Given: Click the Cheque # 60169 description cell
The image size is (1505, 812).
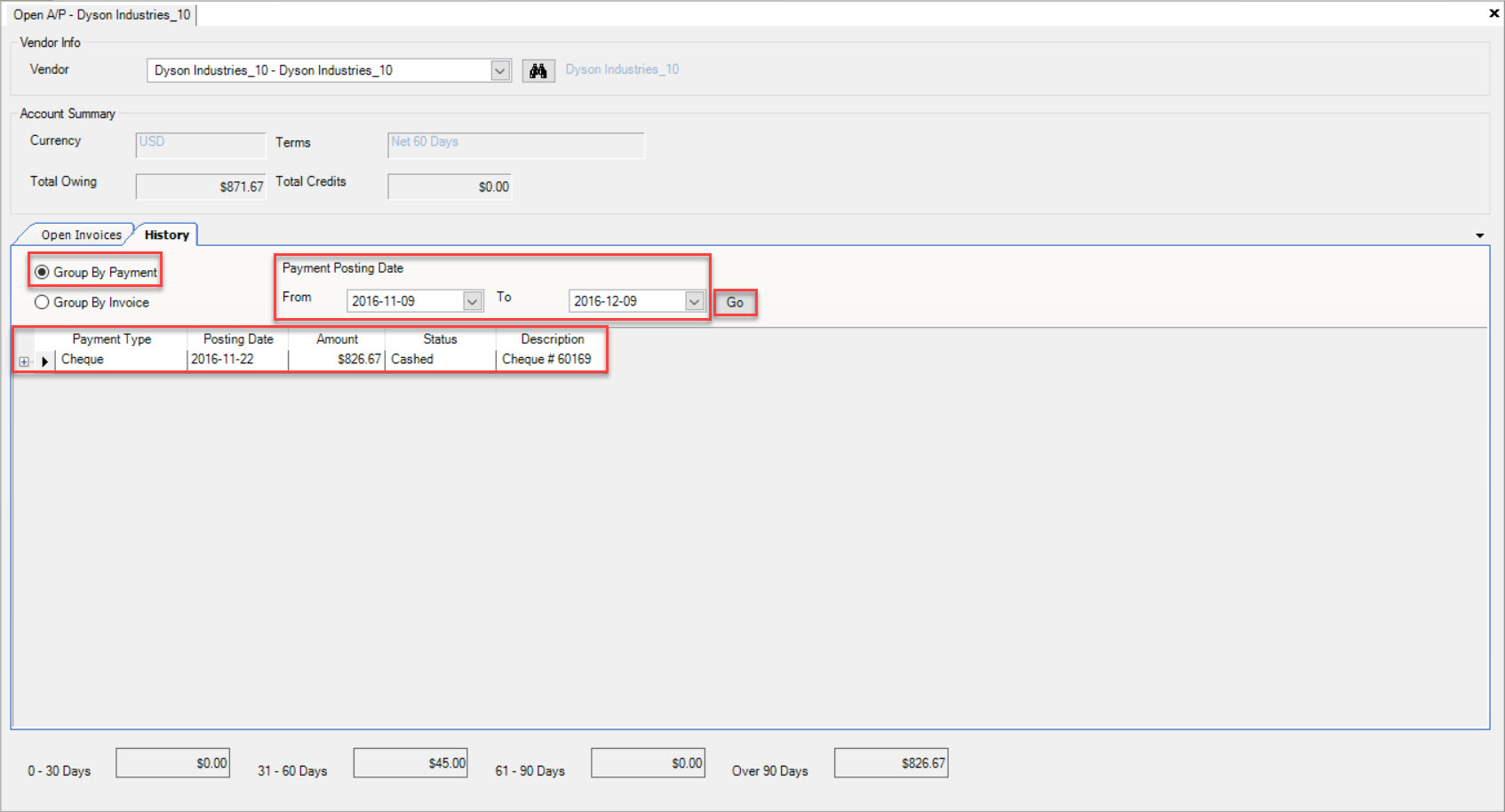Looking at the screenshot, I should pos(551,360).
